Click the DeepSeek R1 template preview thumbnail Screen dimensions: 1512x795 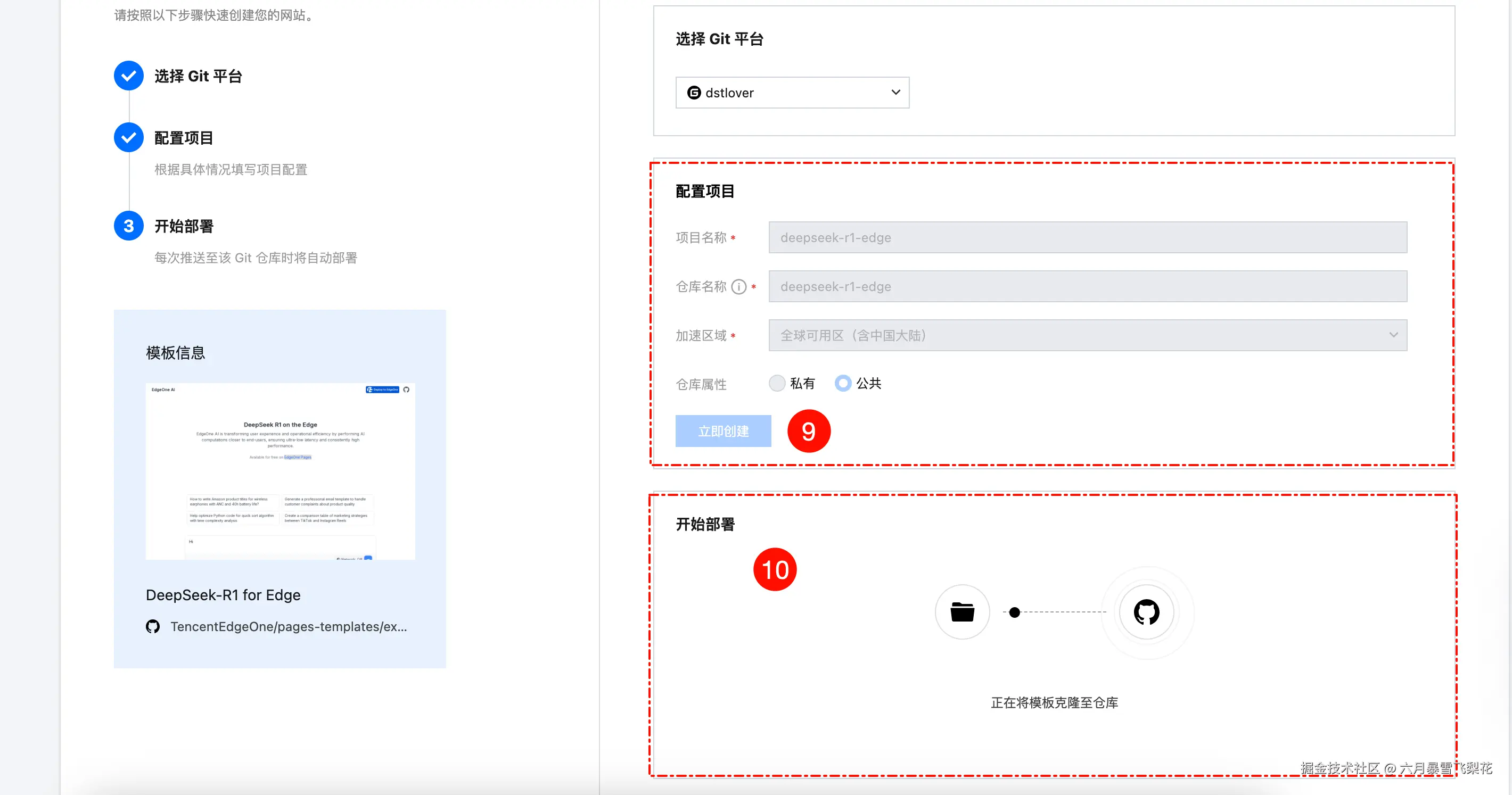[280, 471]
